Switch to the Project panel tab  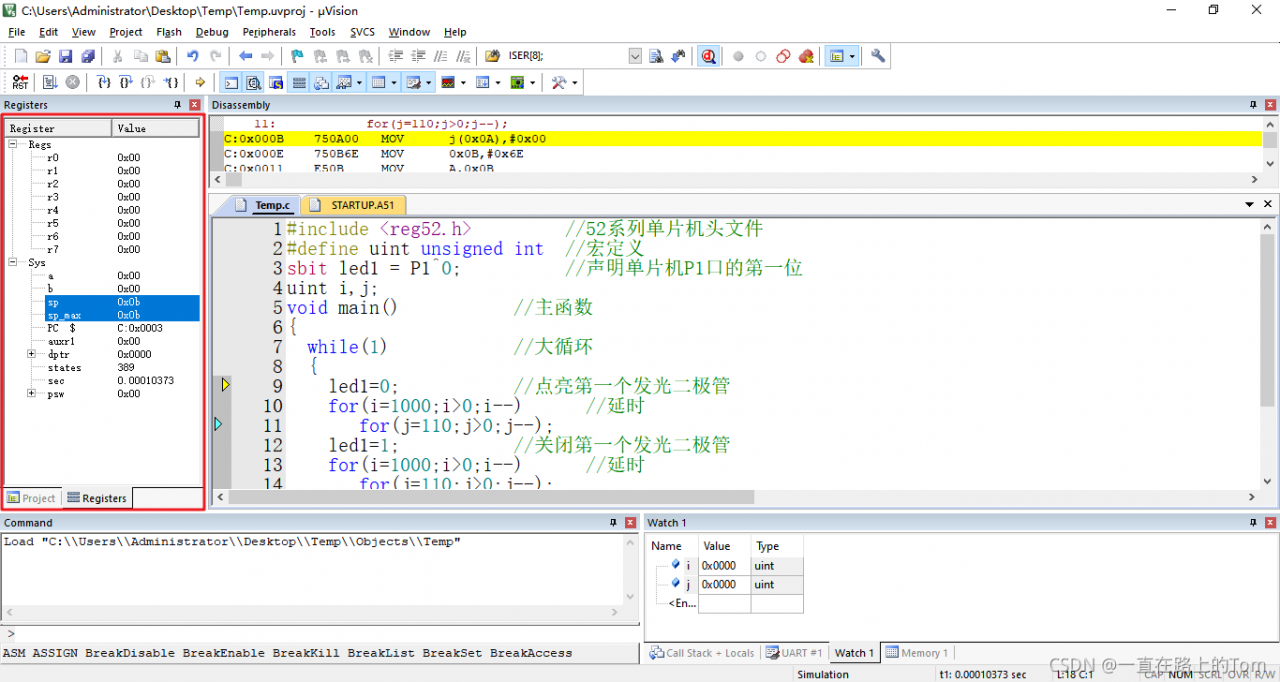point(32,498)
